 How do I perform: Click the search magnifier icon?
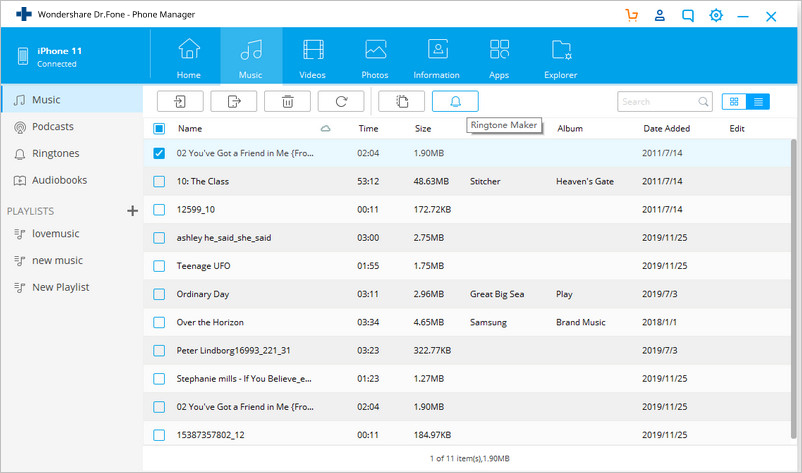703,102
